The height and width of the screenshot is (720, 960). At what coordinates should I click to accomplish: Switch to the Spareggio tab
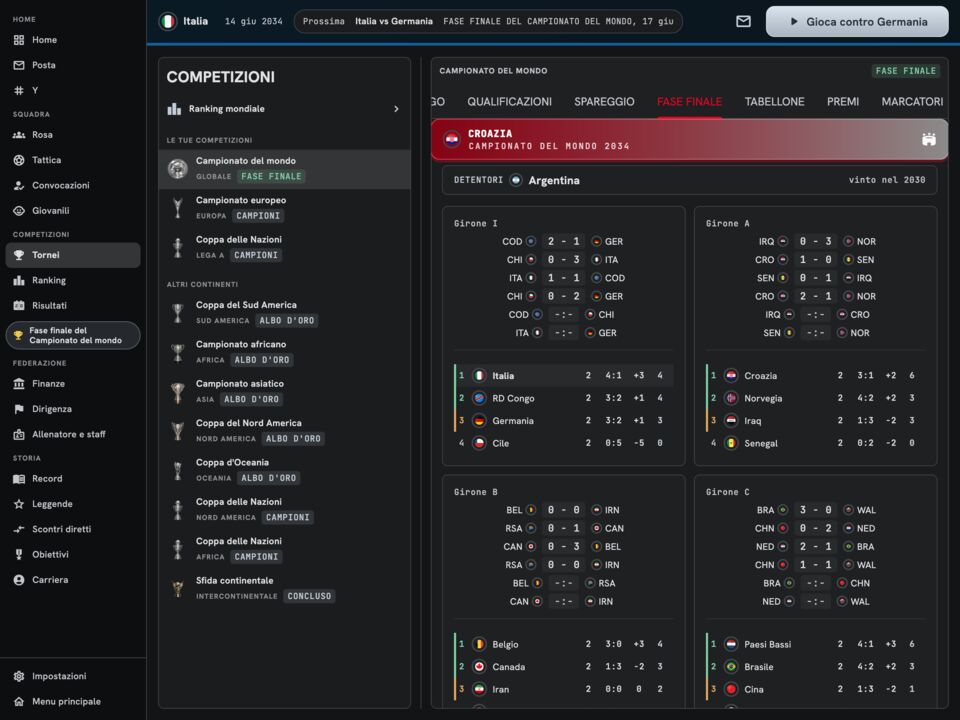[x=604, y=102]
